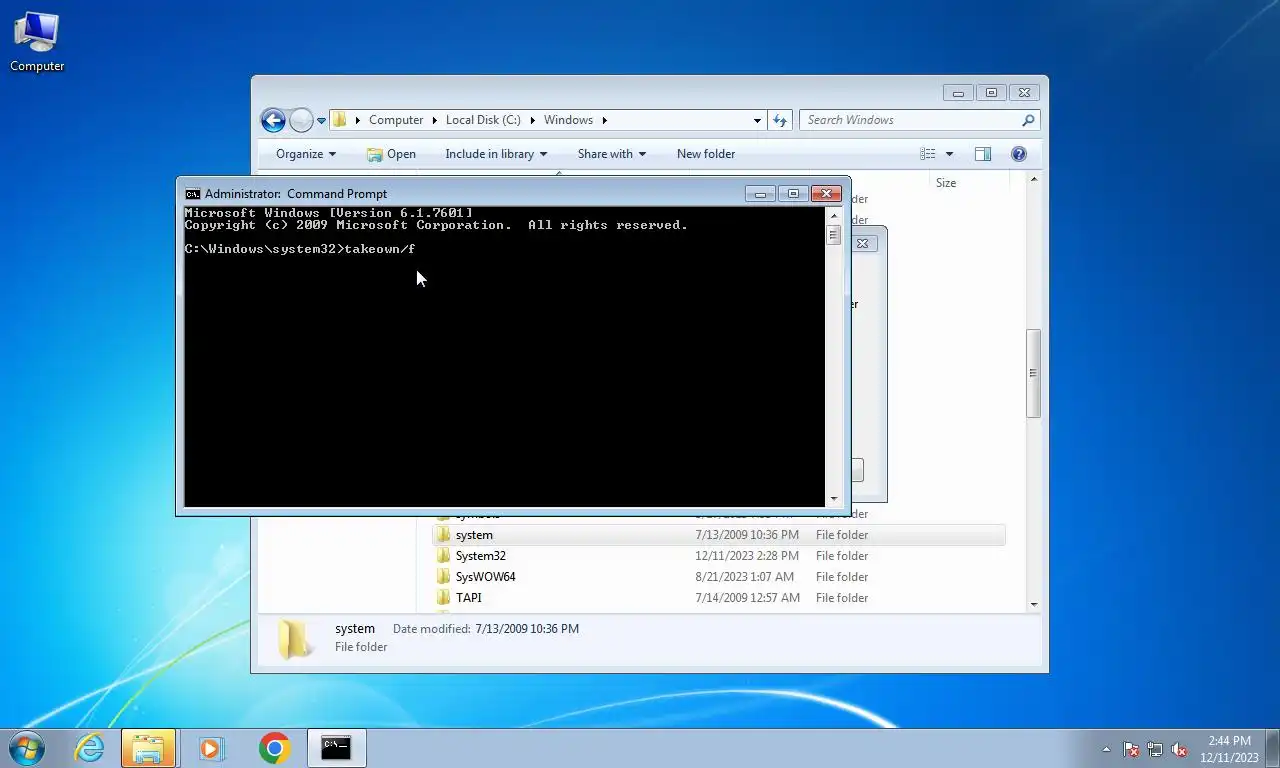Sort by Size column header
Image resolution: width=1280 pixels, height=768 pixels.
click(946, 183)
